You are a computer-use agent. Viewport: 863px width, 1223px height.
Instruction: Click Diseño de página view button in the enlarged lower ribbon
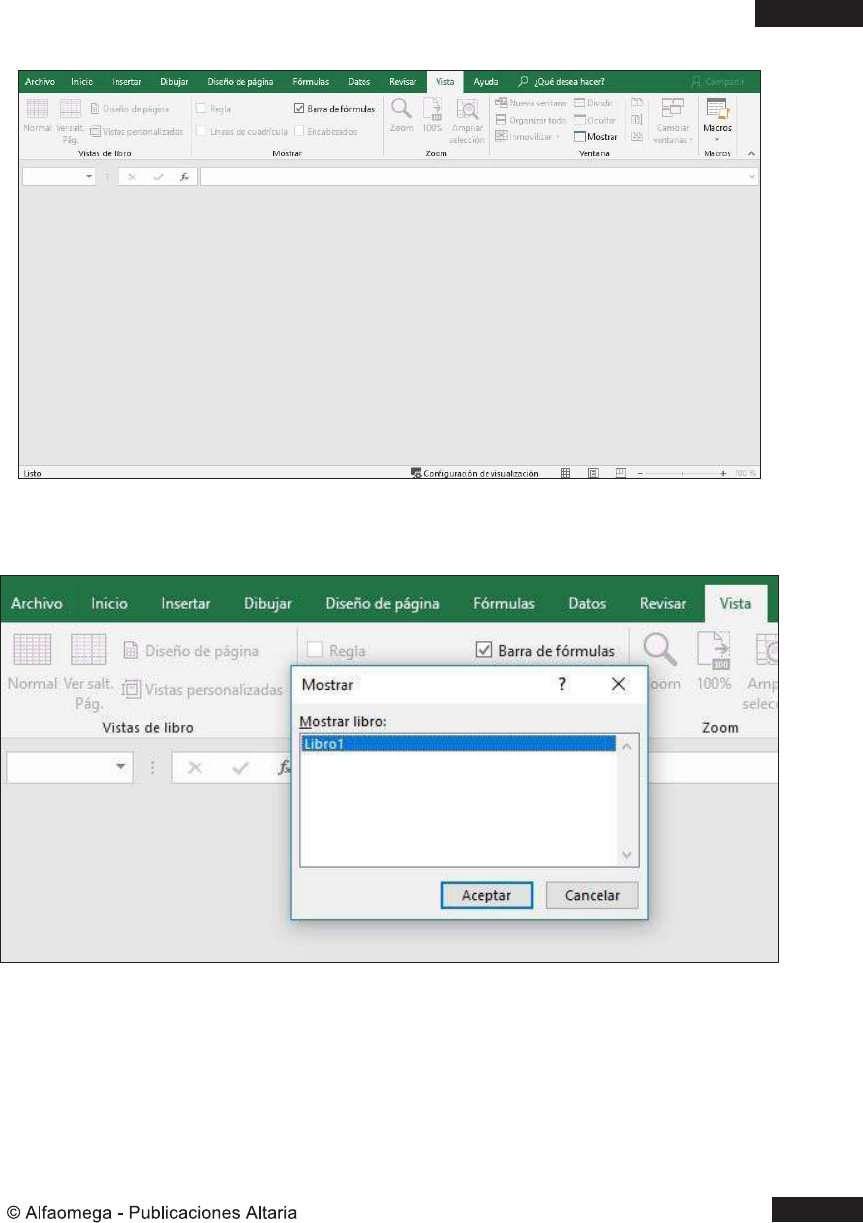(191, 650)
